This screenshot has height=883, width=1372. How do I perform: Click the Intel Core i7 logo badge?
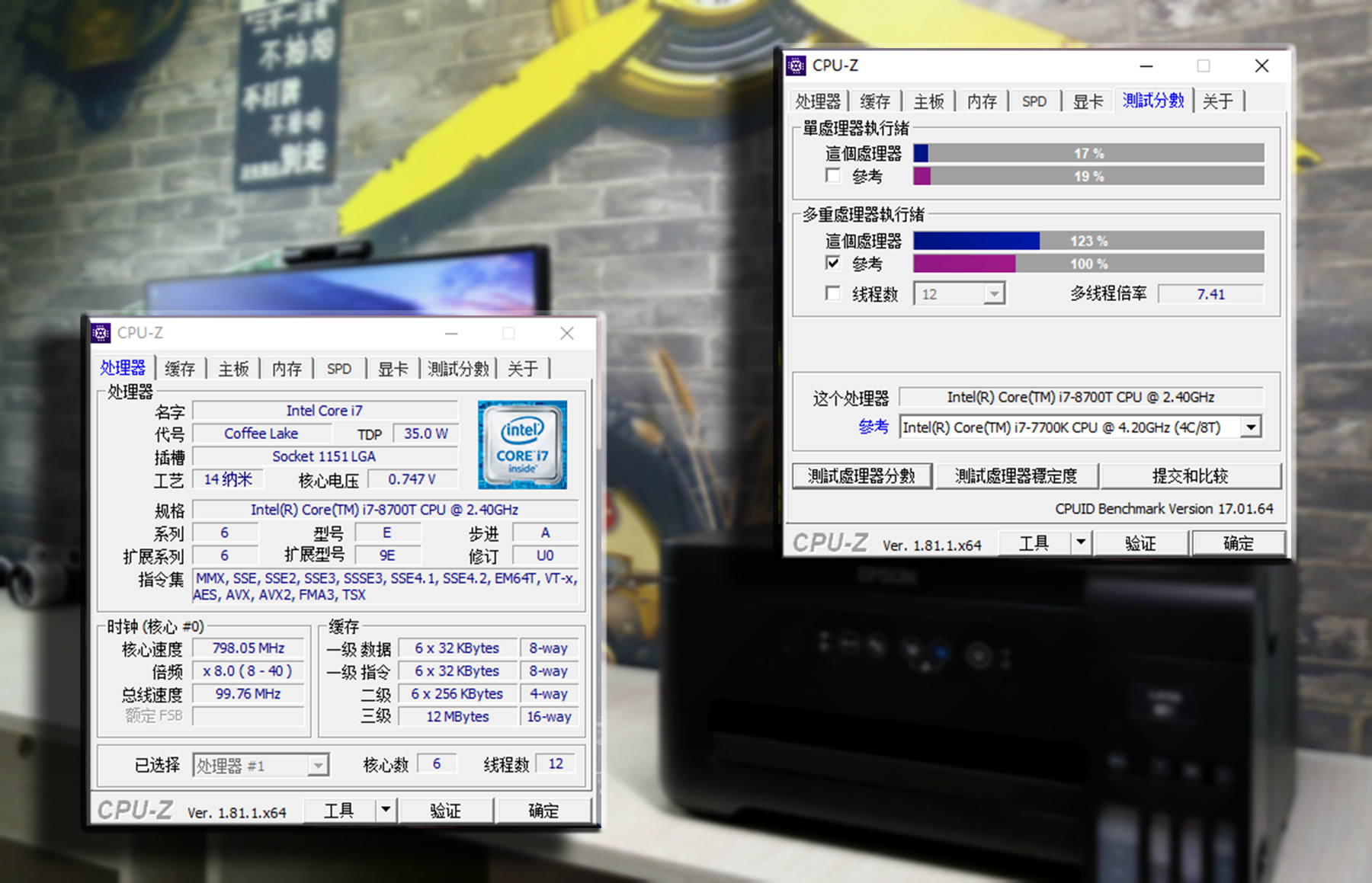[x=522, y=444]
